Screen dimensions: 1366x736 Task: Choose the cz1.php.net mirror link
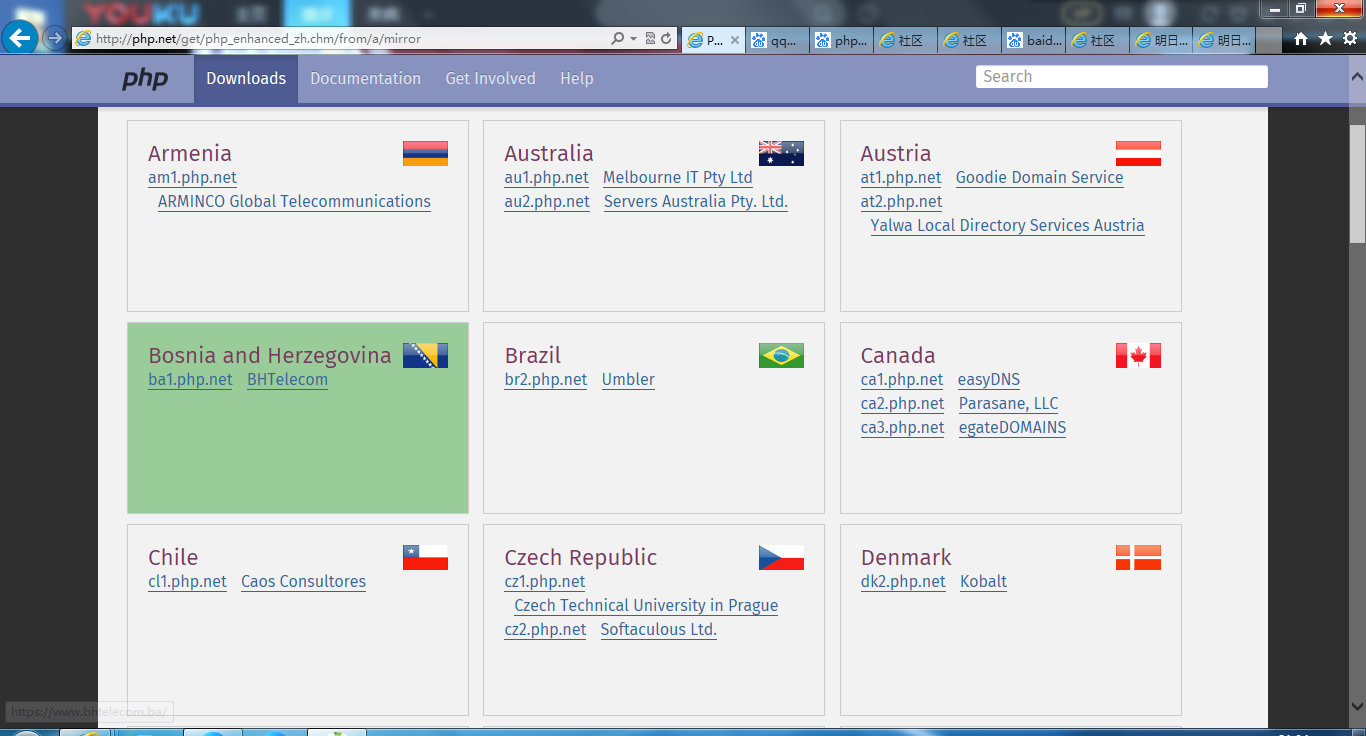(545, 582)
